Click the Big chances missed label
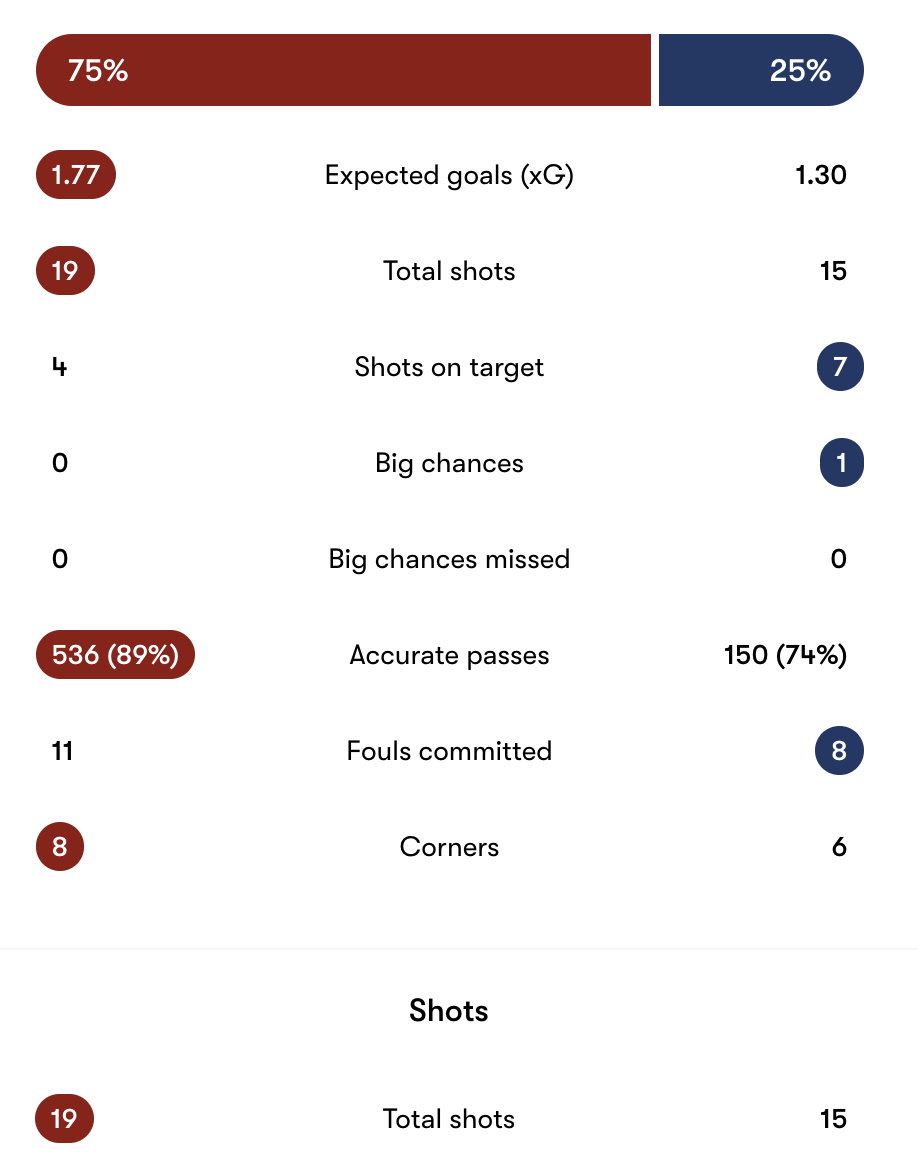Screen dimensions: 918x1176 click(x=449, y=559)
